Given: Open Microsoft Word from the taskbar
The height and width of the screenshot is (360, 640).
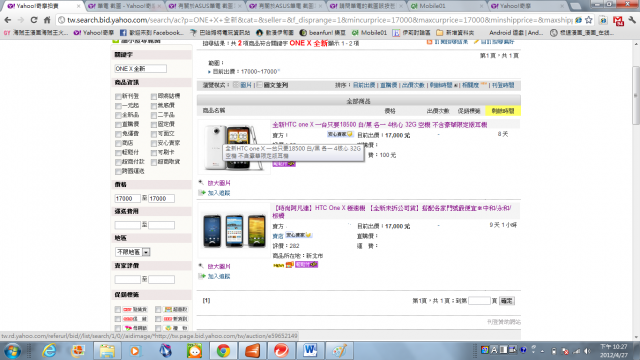Looking at the screenshot, I should pyautogui.click(x=310, y=351).
